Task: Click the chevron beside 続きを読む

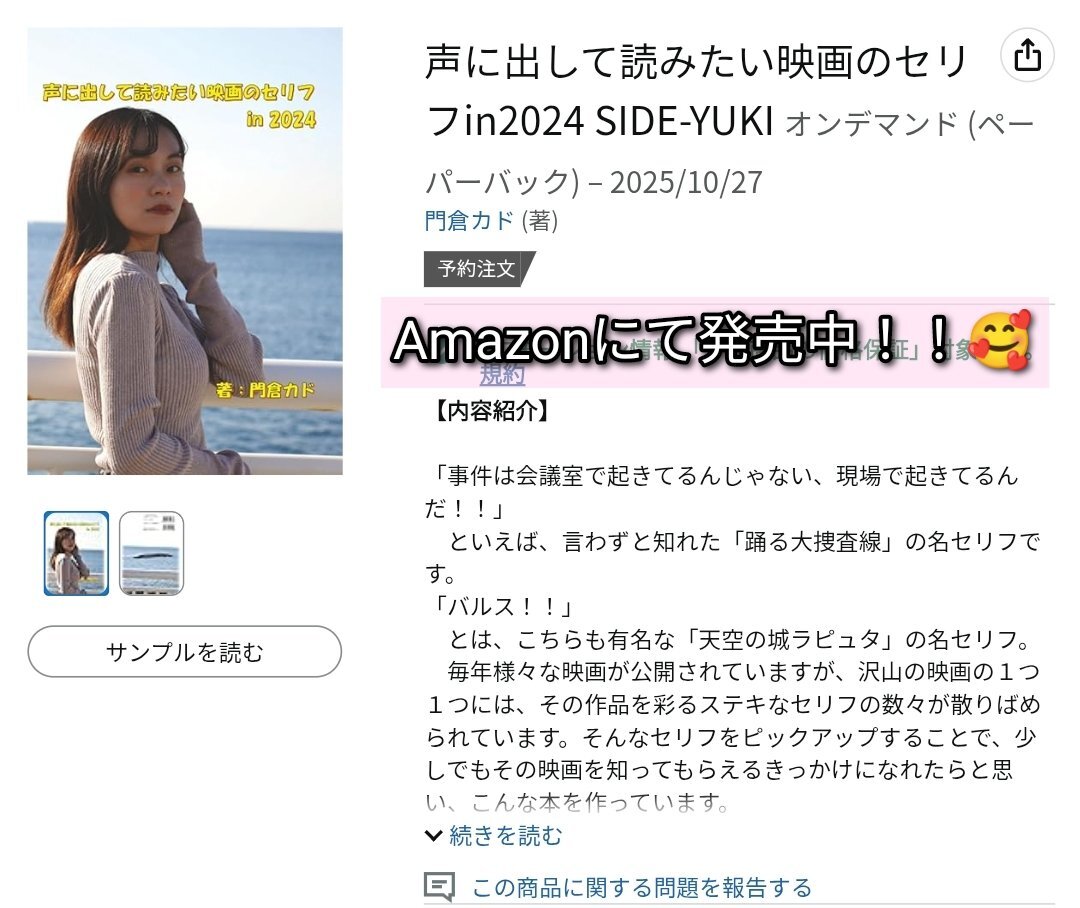Action: (433, 836)
